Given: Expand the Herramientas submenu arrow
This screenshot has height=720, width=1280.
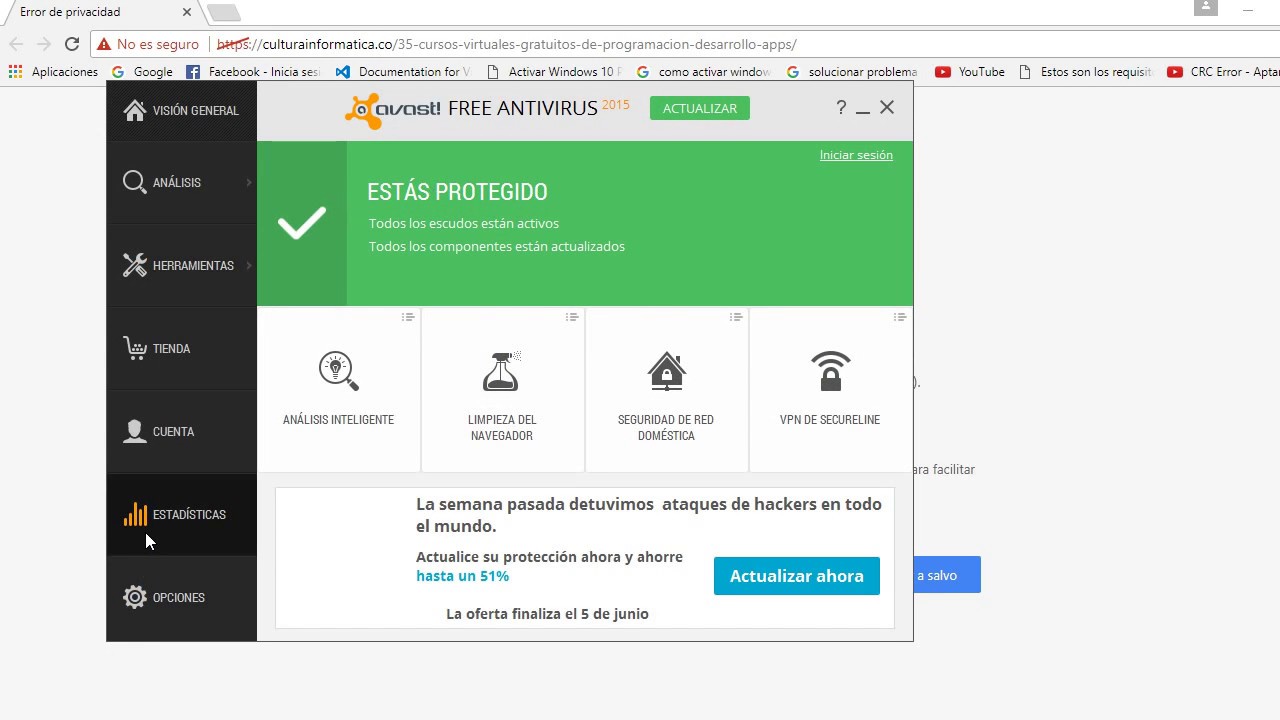Looking at the screenshot, I should [248, 265].
